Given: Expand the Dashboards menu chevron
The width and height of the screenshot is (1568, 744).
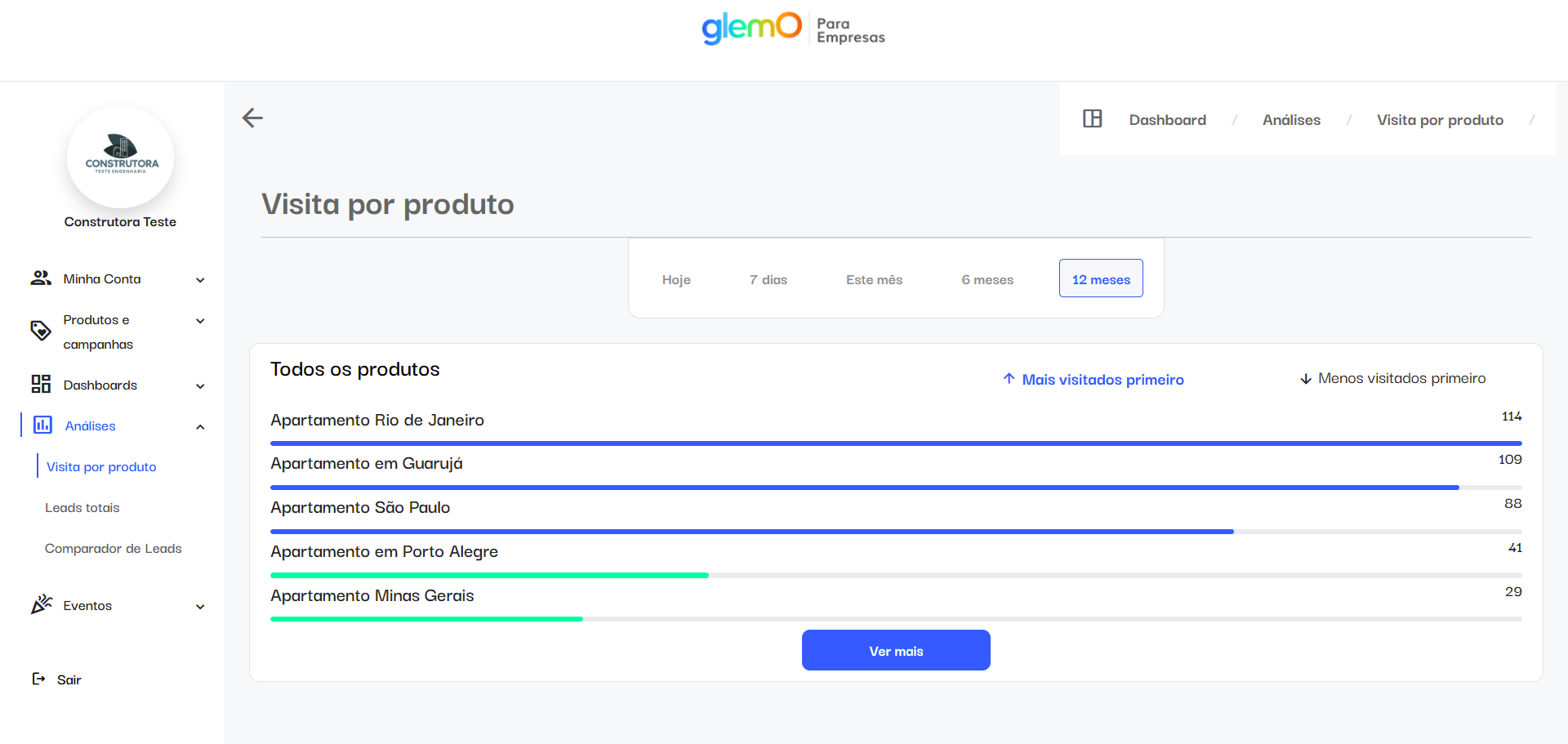Looking at the screenshot, I should pyautogui.click(x=200, y=386).
